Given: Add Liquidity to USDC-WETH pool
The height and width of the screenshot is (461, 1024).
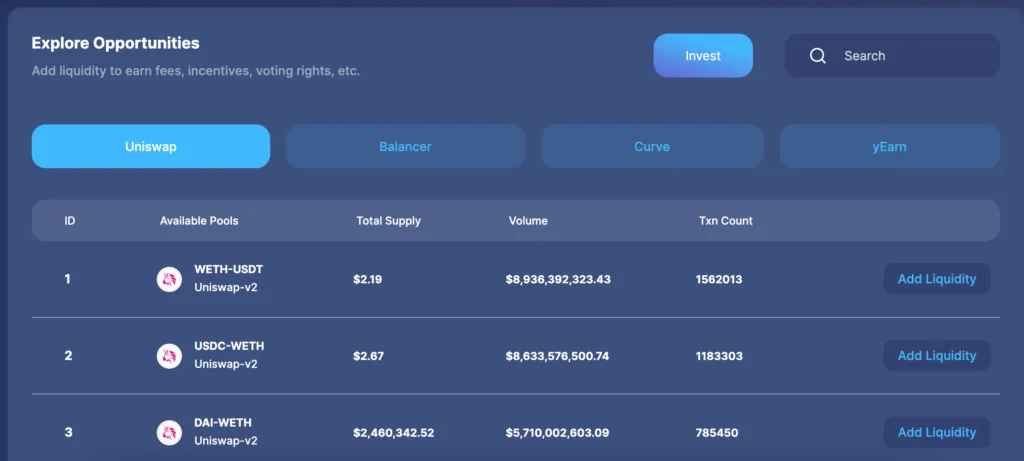Looking at the screenshot, I should point(936,356).
